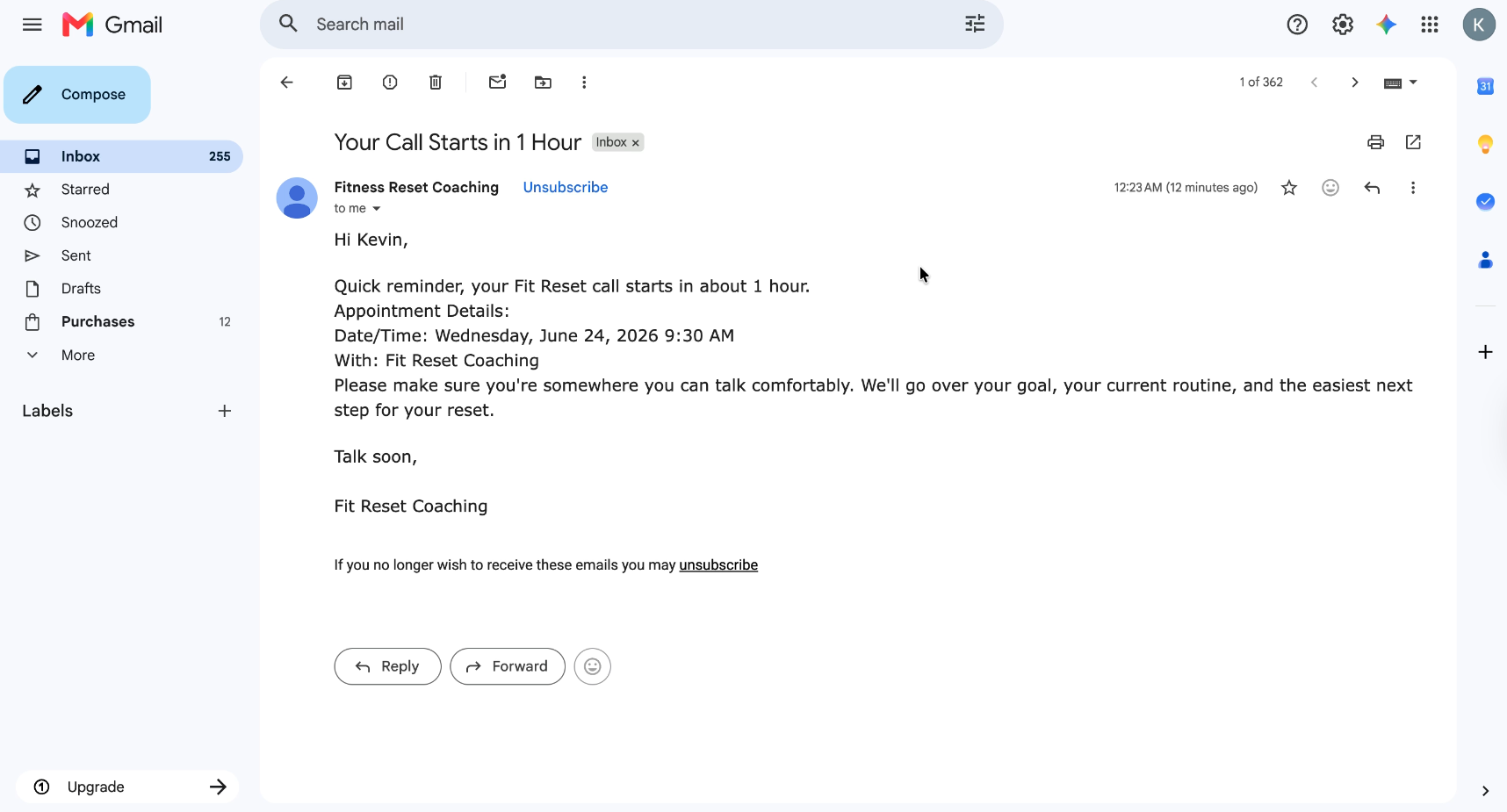The image size is (1507, 812).
Task: Delete this email with trash icon
Action: 436,83
